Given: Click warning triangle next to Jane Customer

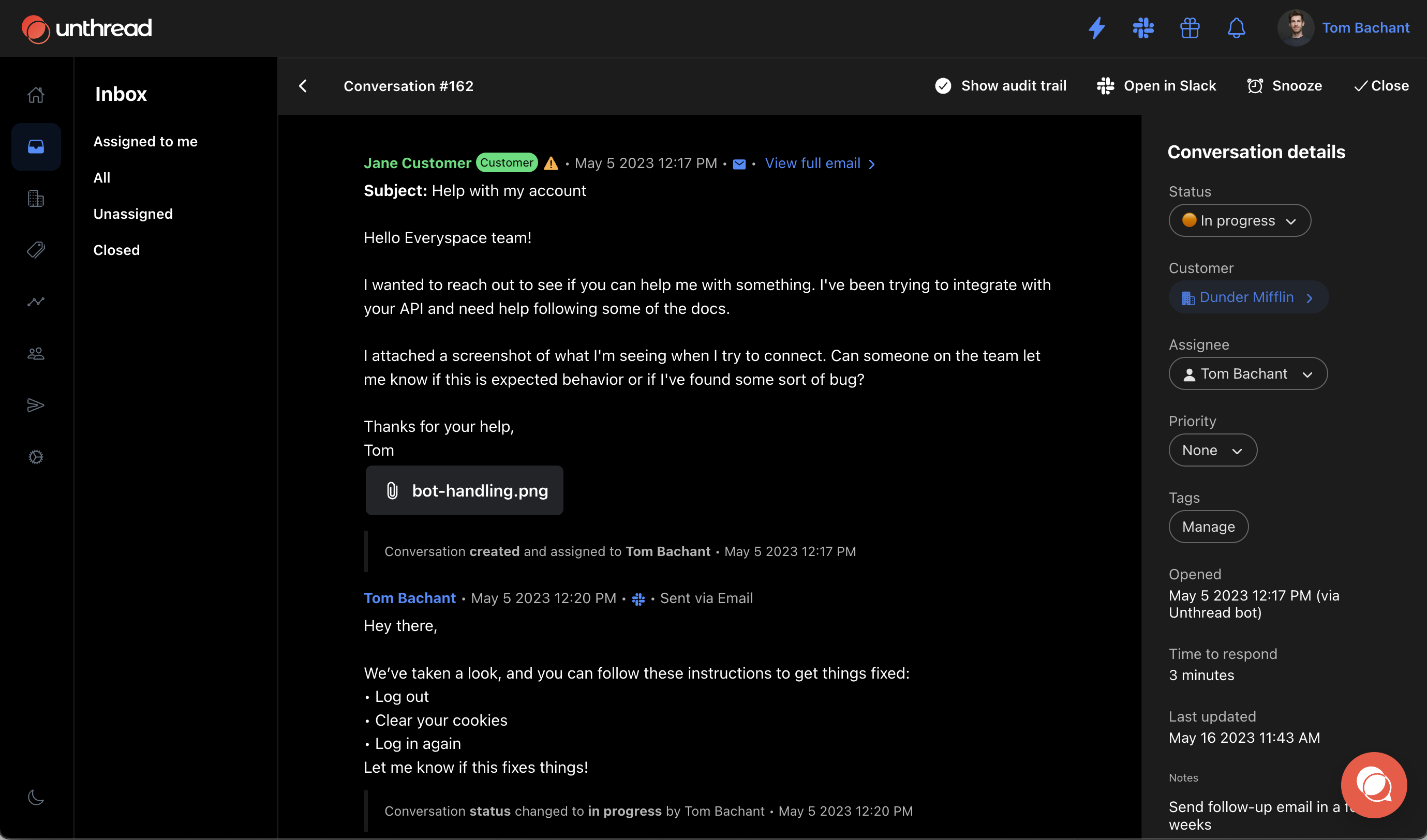Looking at the screenshot, I should click(x=551, y=163).
